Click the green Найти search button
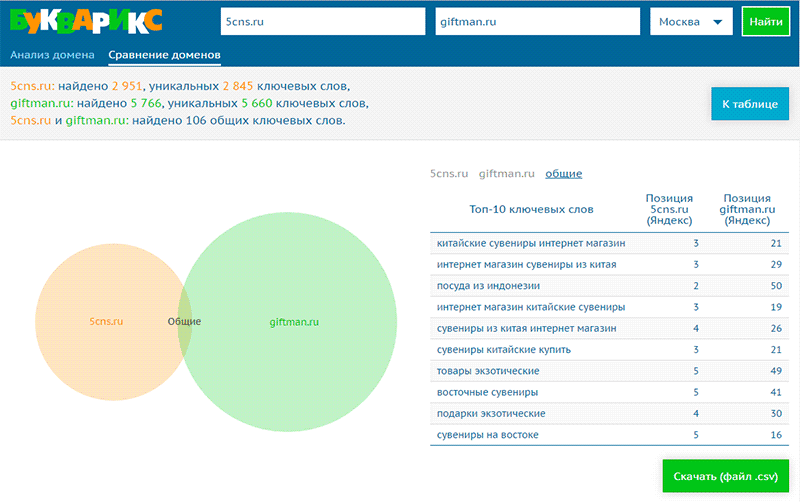This screenshot has height=502, width=800. point(765,21)
